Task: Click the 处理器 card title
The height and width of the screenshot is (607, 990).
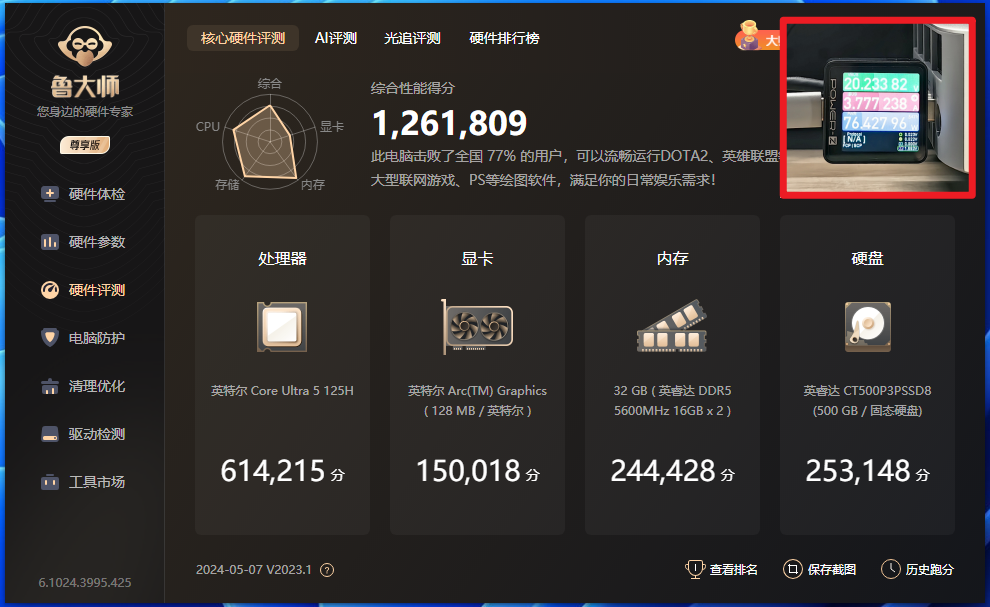Action: tap(282, 258)
